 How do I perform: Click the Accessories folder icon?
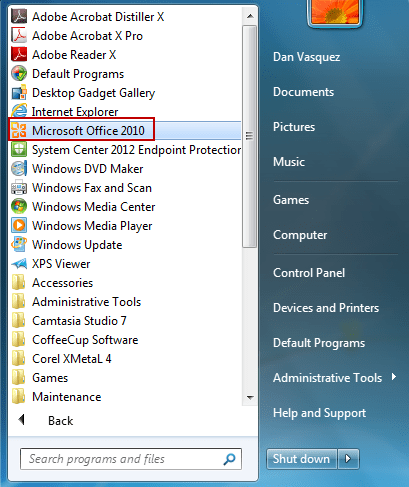(19, 283)
